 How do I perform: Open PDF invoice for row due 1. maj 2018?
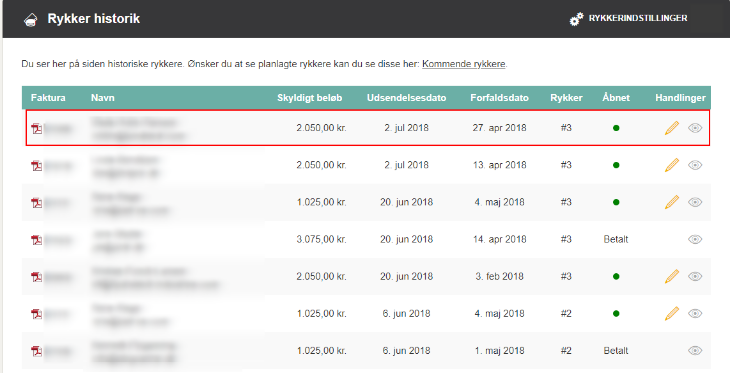pyautogui.click(x=36, y=352)
